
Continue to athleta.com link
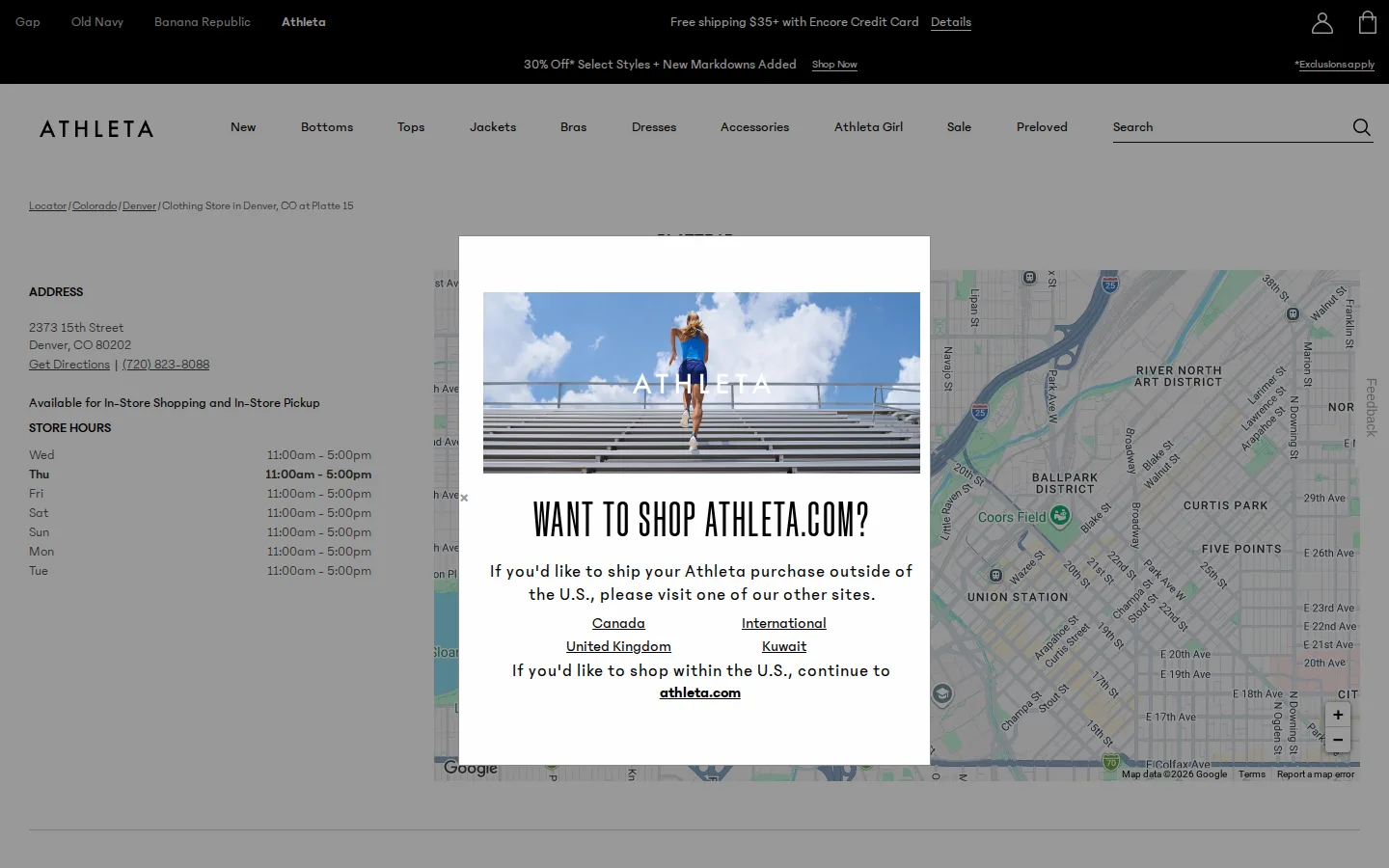coord(700,692)
